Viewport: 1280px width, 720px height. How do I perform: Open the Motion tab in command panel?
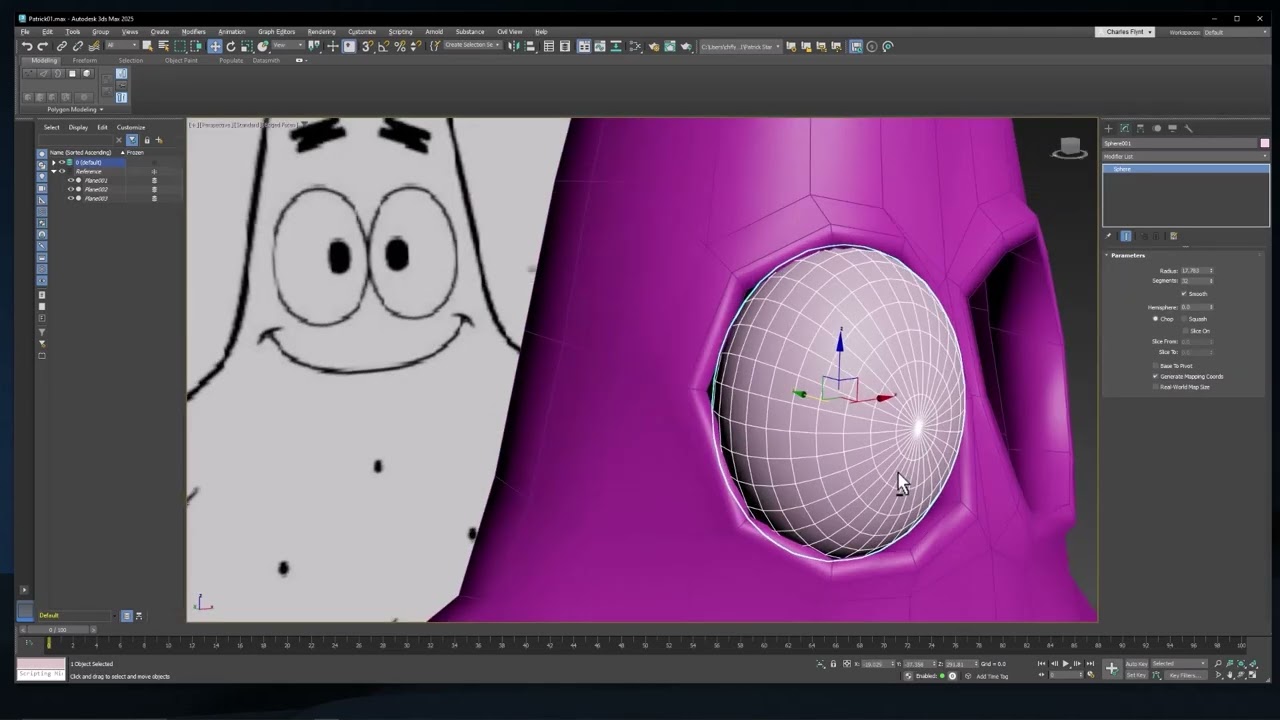pyautogui.click(x=1157, y=128)
